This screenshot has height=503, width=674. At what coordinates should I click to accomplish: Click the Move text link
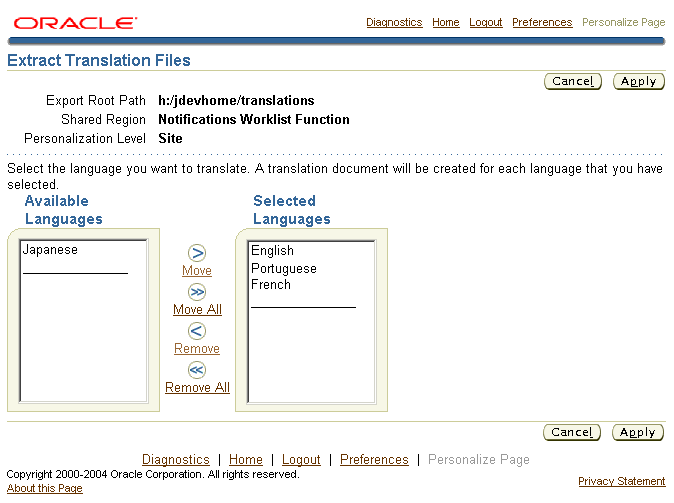point(197,270)
